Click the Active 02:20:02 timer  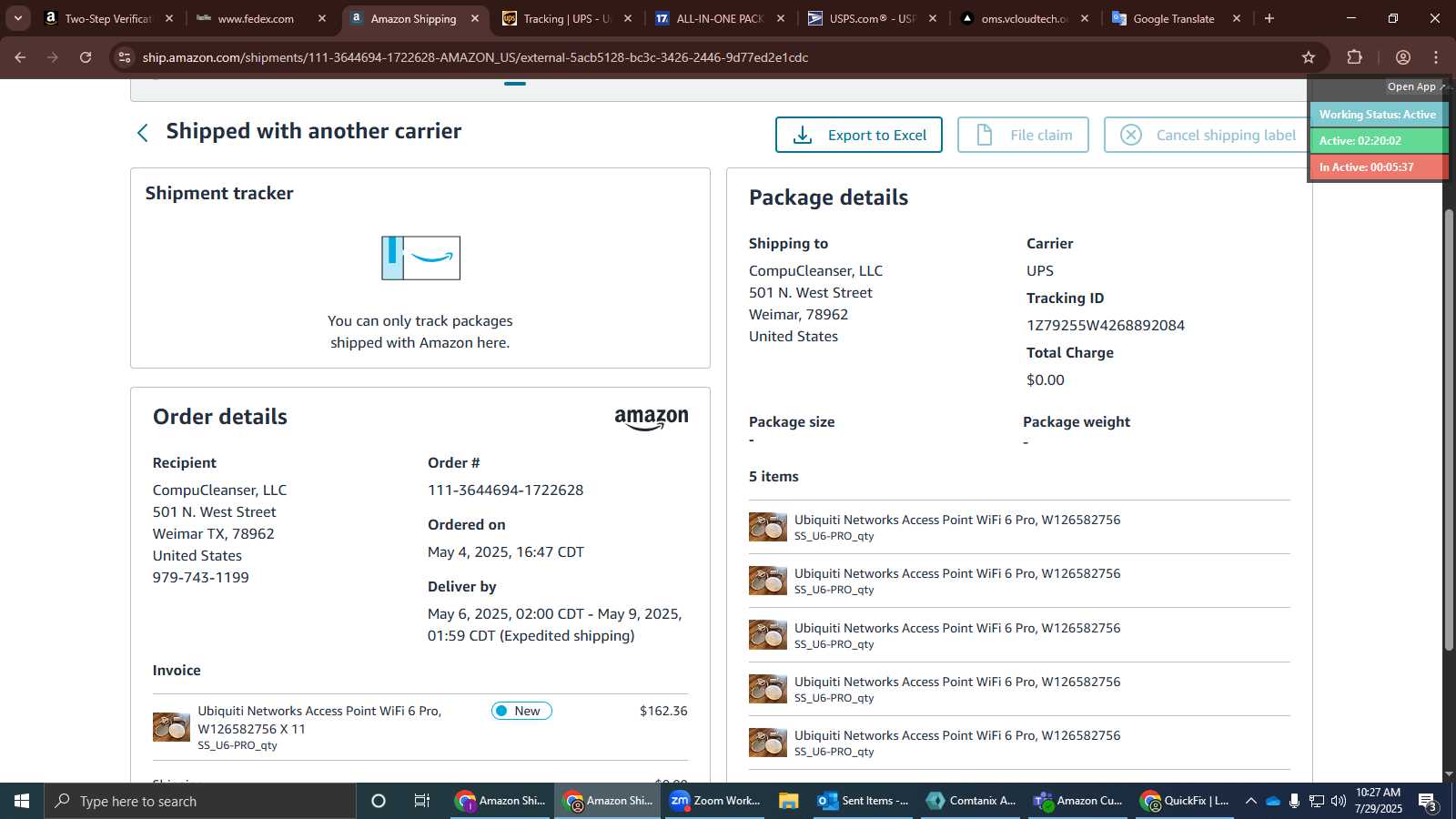tap(1378, 141)
